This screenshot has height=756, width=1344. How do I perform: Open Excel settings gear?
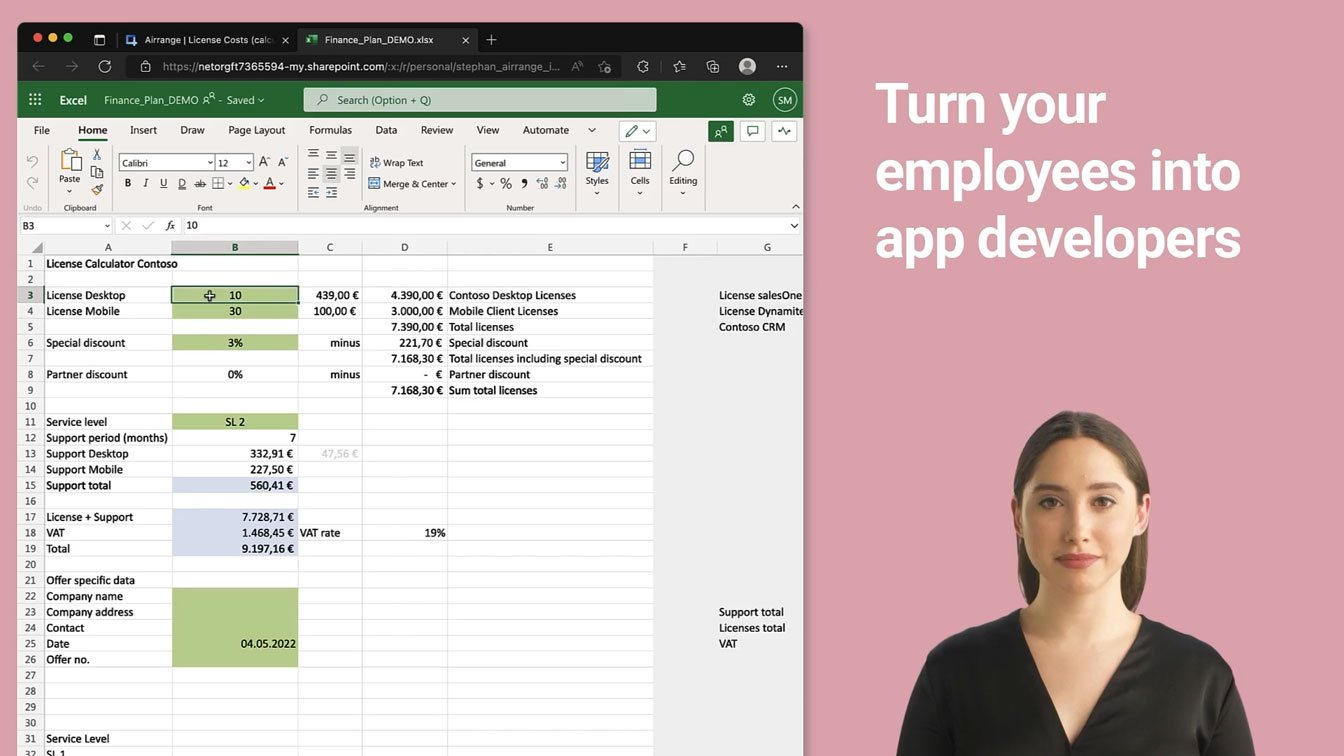[x=749, y=100]
